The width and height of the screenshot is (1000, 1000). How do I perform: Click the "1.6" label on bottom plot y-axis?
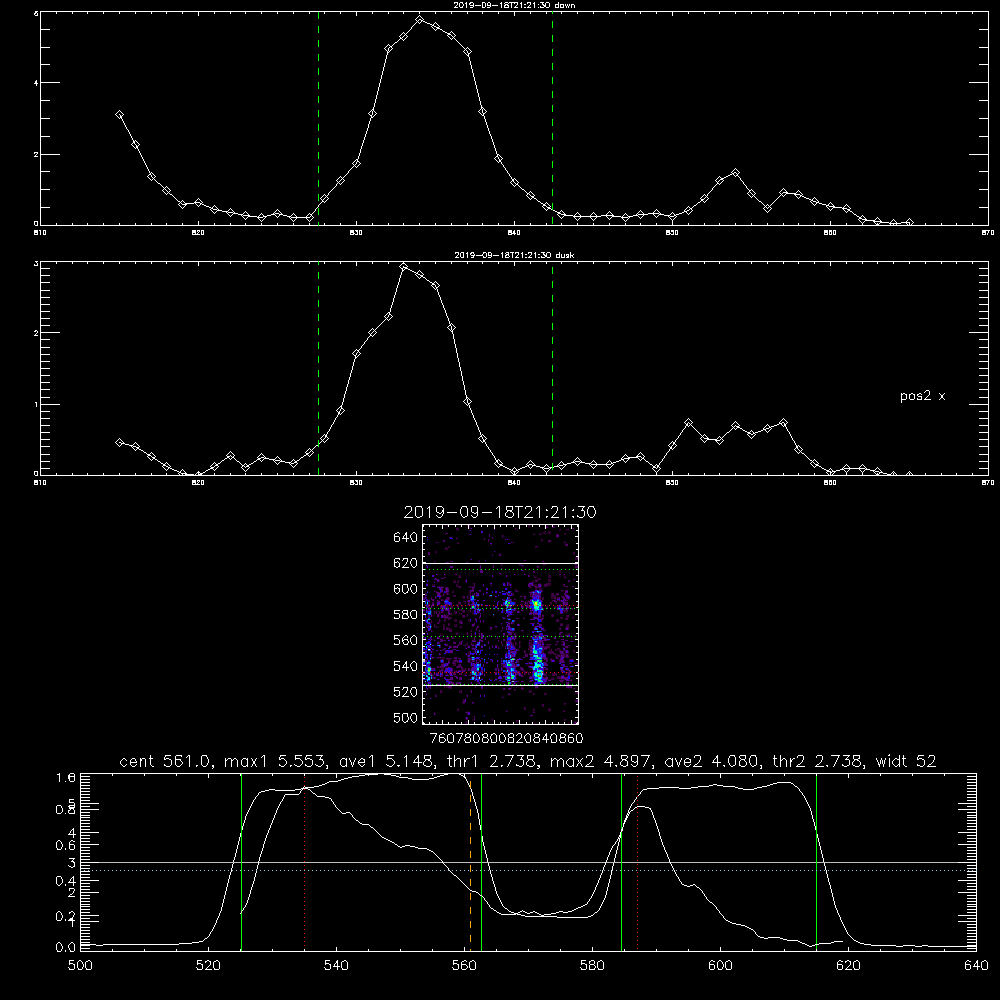click(66, 777)
